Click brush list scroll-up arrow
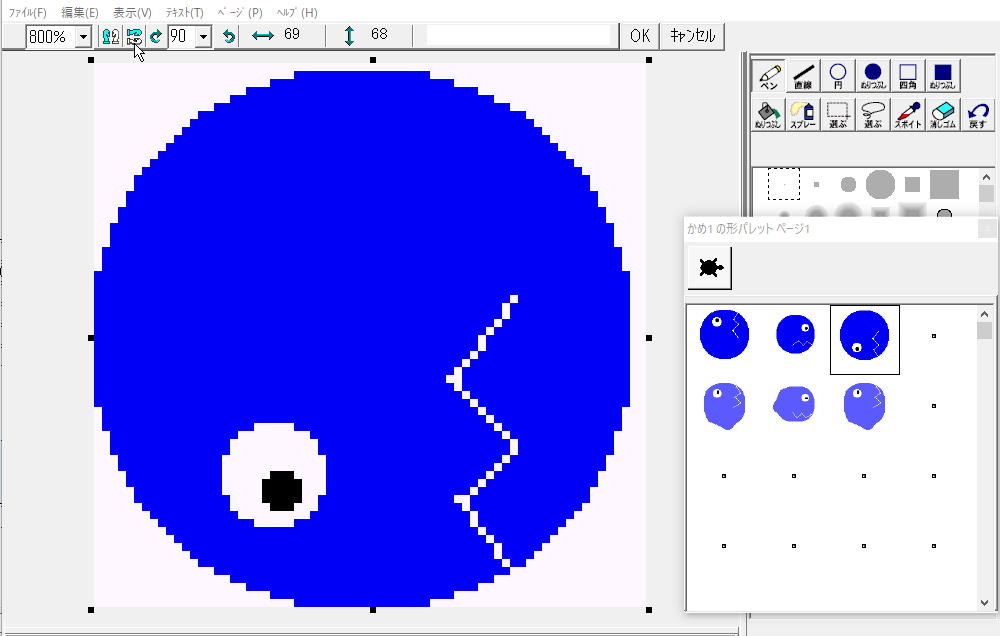This screenshot has height=636, width=1000. point(986,177)
